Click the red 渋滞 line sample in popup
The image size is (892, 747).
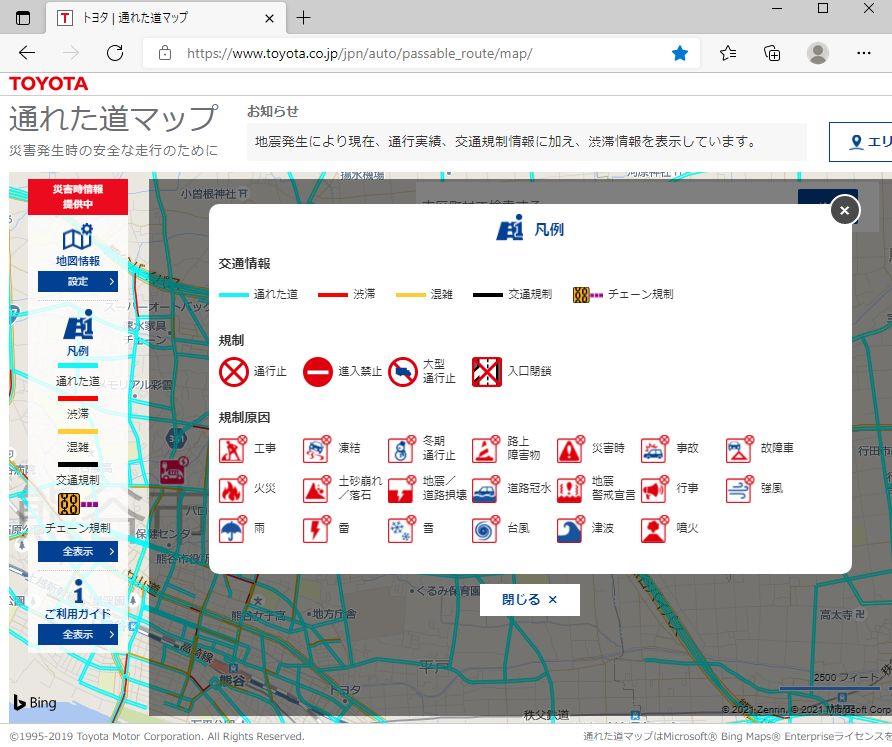pyautogui.click(x=333, y=295)
